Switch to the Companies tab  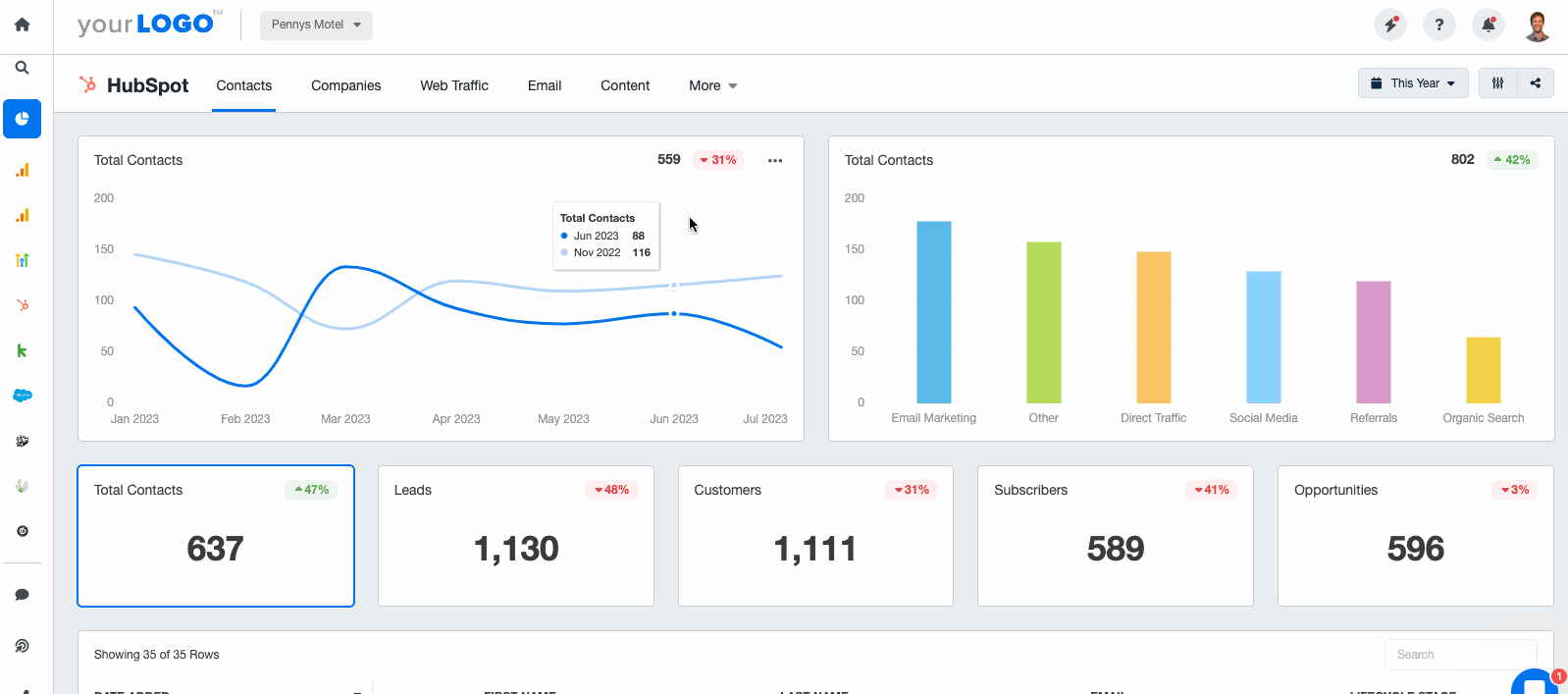tap(345, 85)
